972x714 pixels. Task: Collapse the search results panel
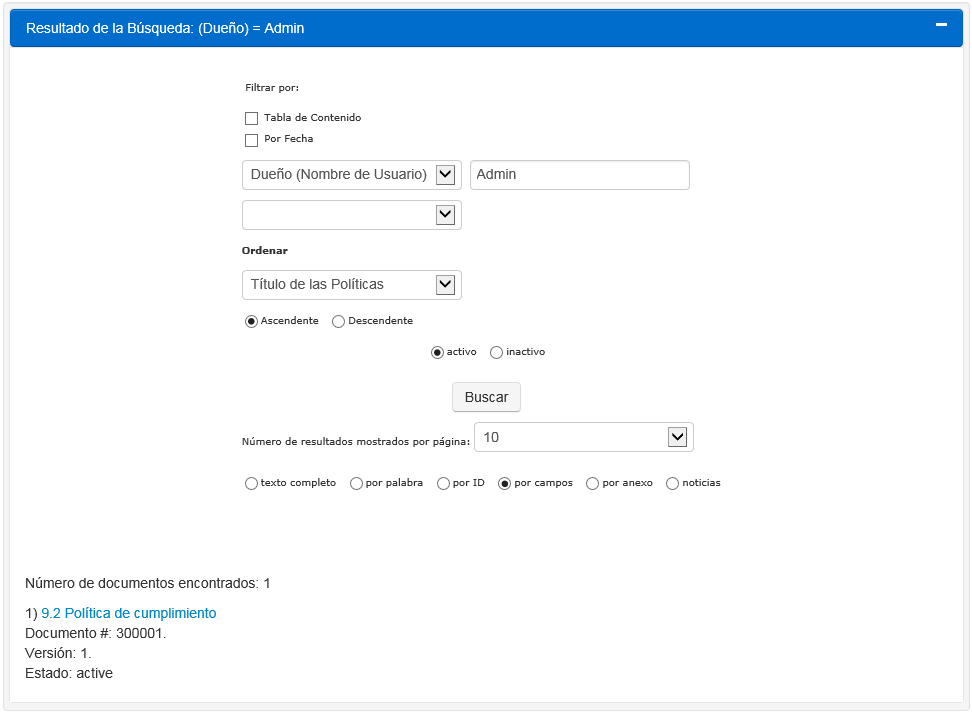(940, 25)
